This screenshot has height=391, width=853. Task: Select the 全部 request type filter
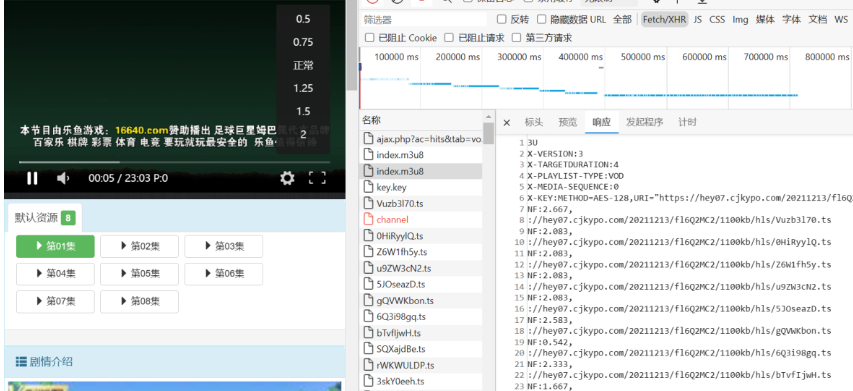(622, 20)
